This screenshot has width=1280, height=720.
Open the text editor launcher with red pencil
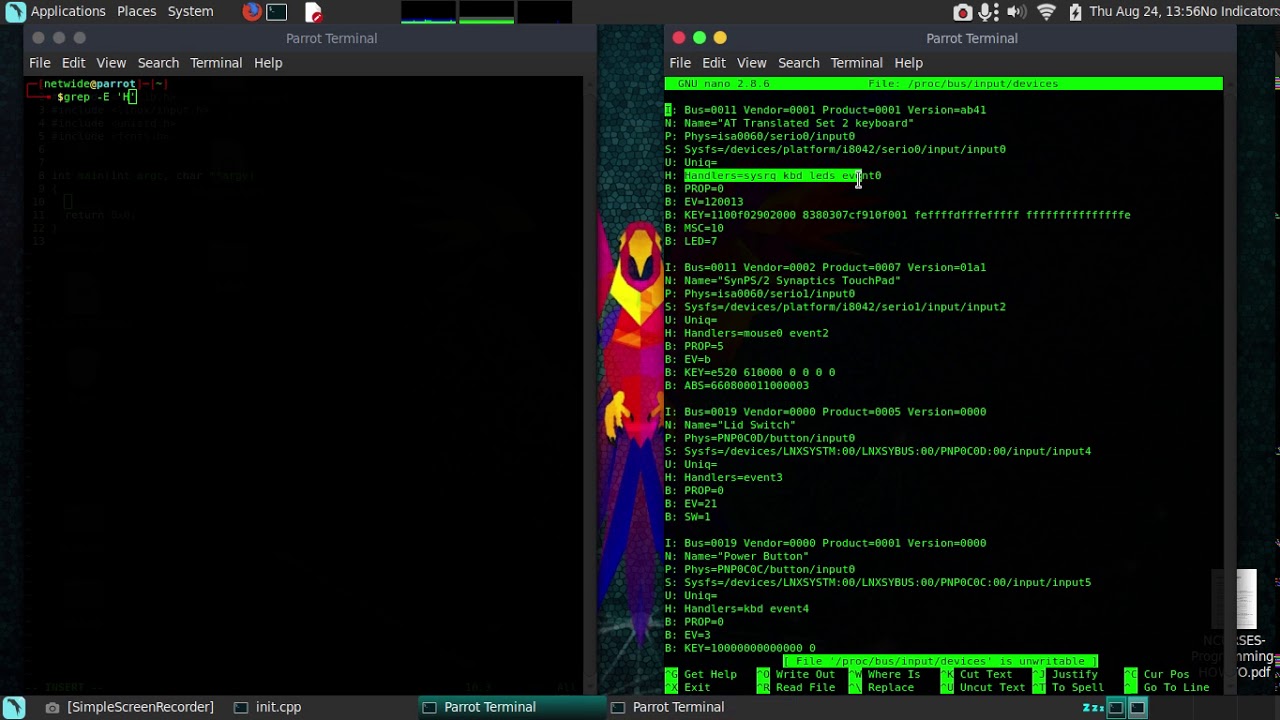pos(313,12)
